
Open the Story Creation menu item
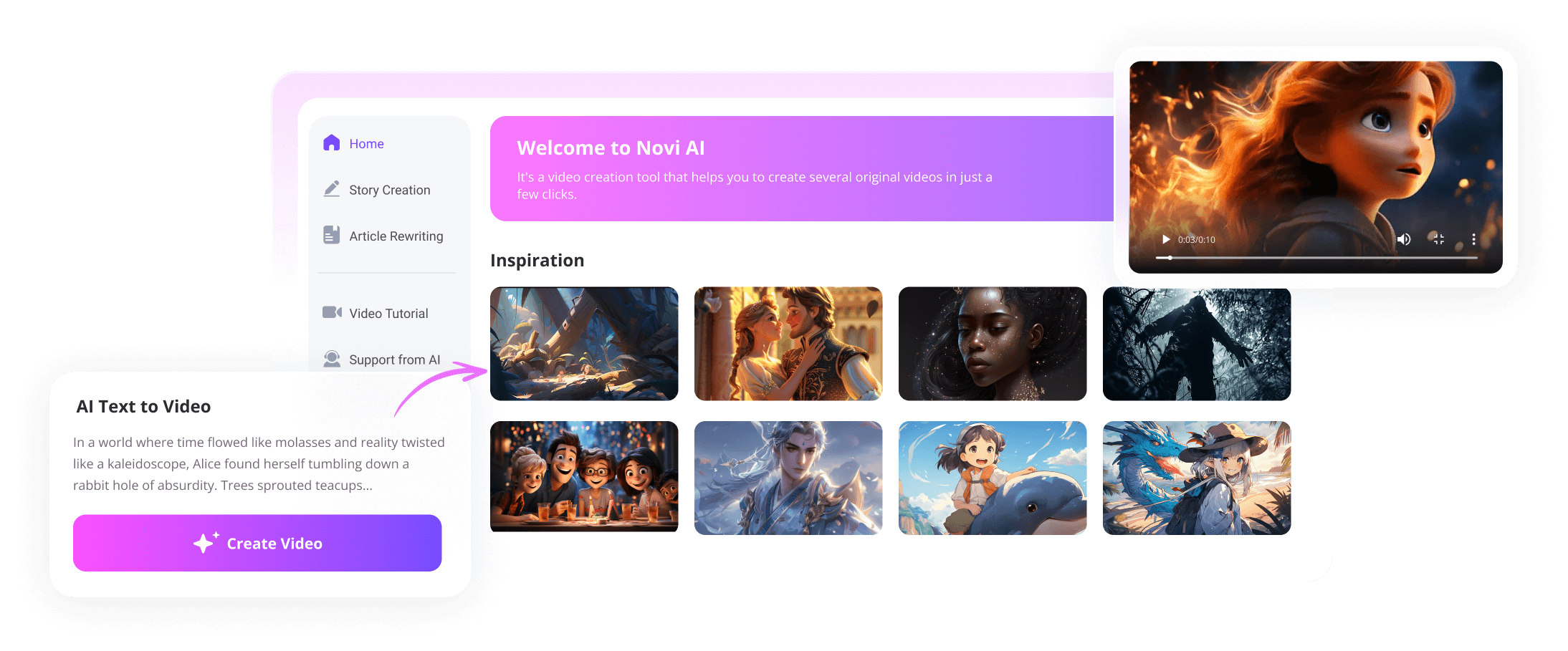pos(389,190)
